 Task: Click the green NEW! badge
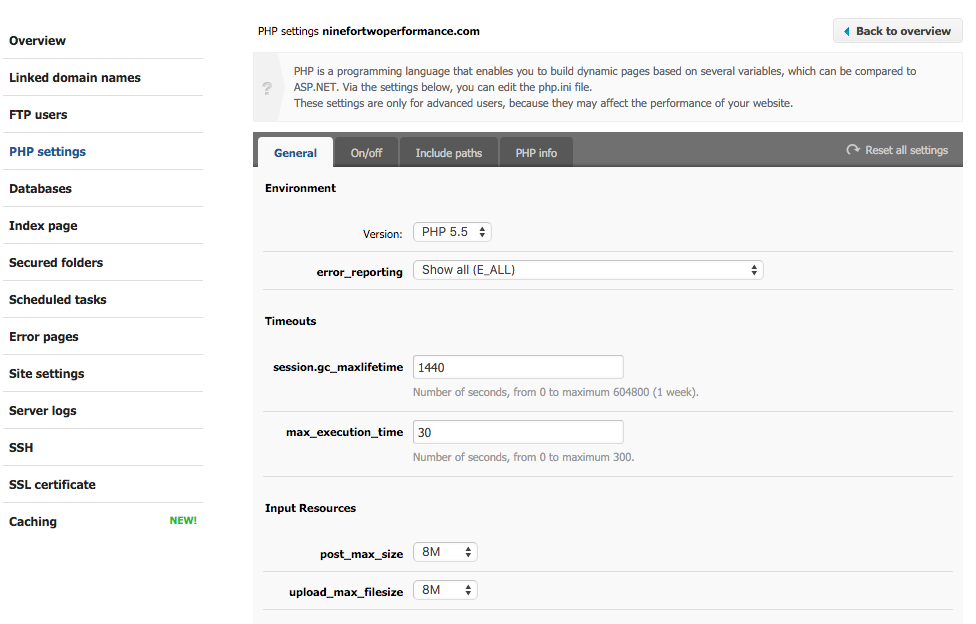tap(183, 521)
